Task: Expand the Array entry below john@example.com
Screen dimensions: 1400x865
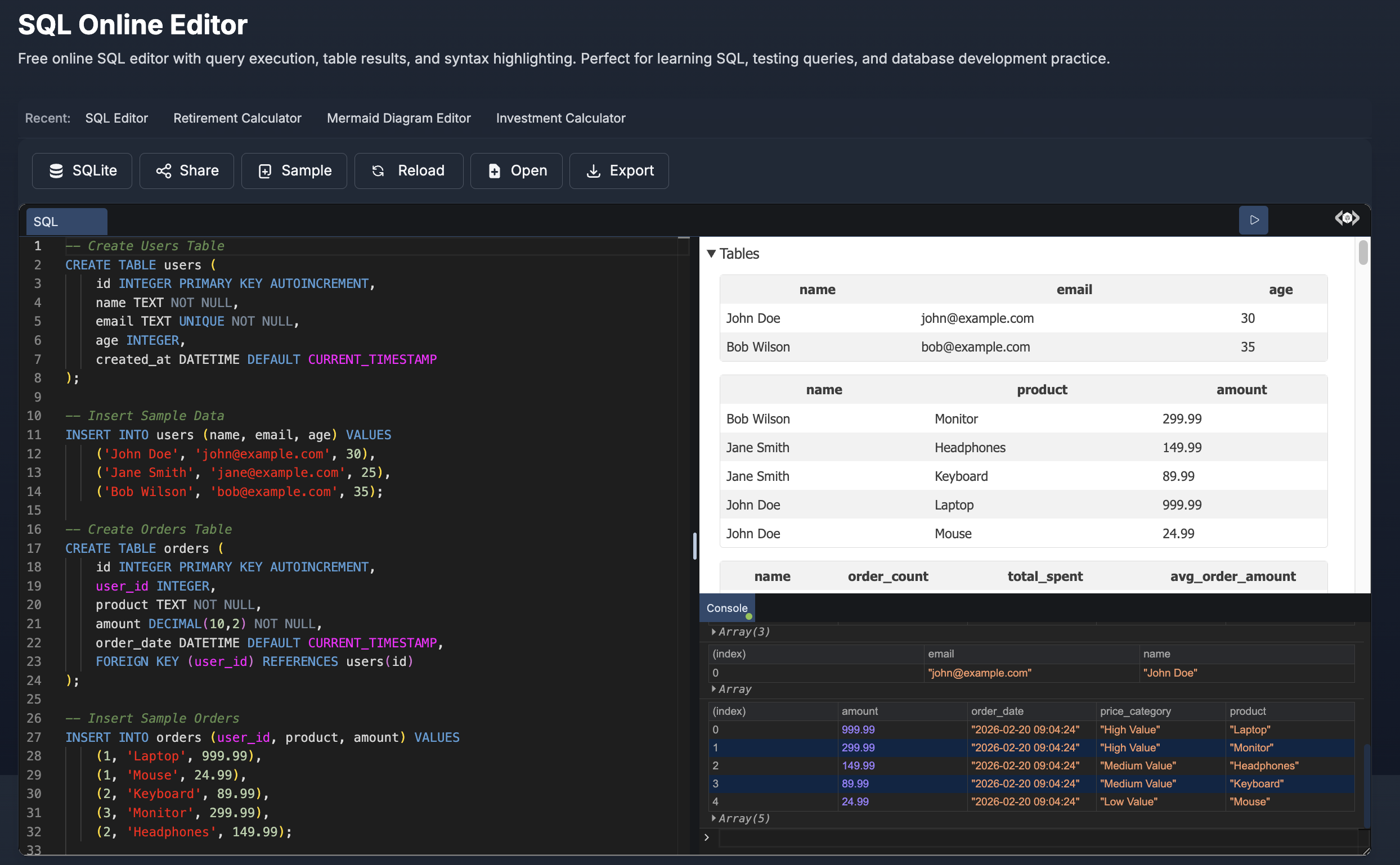Action: pos(714,689)
